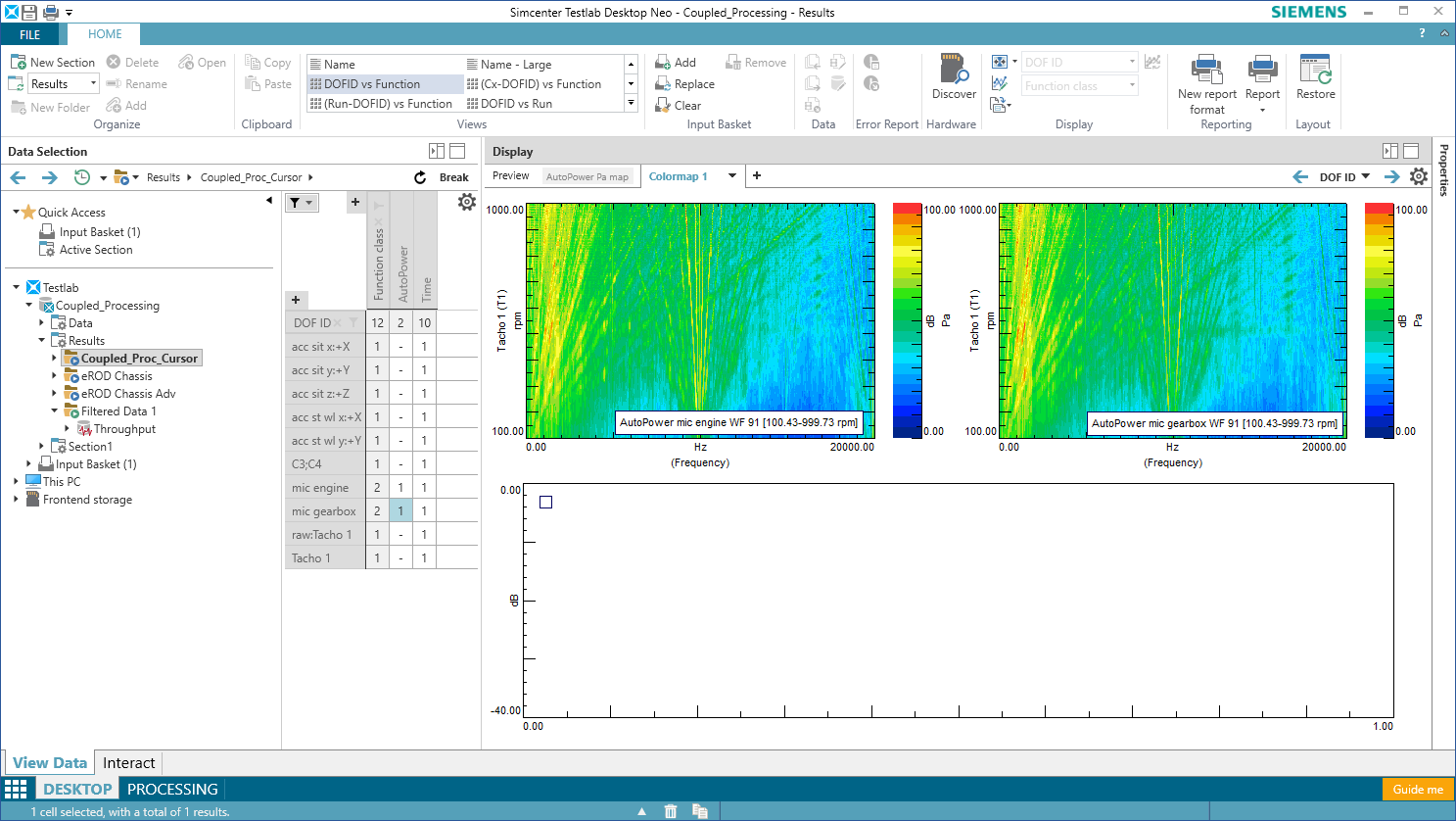Restore the layout
This screenshot has width=1456, height=821.
[1315, 77]
